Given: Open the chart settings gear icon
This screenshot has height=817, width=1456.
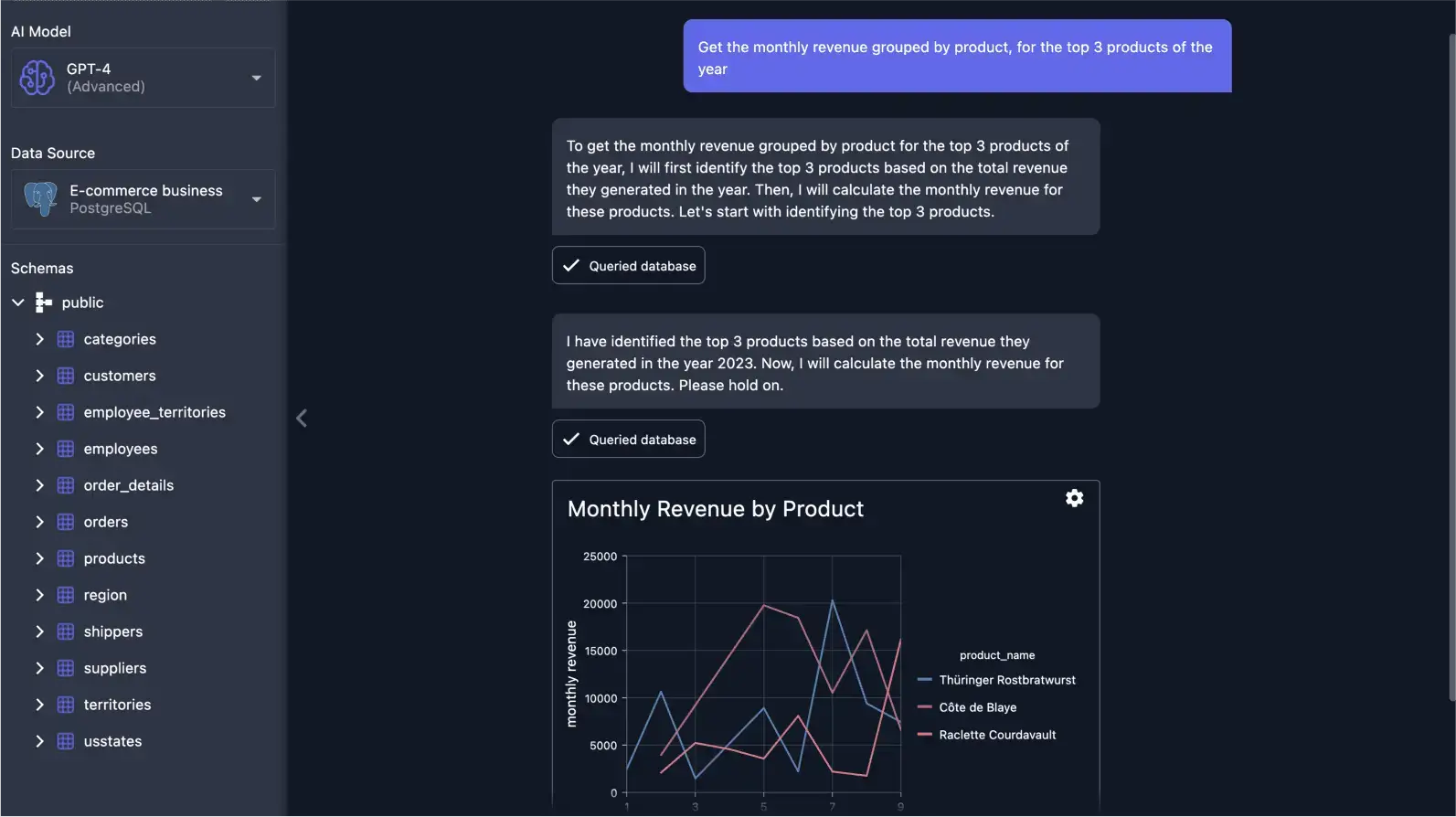Looking at the screenshot, I should pyautogui.click(x=1074, y=498).
